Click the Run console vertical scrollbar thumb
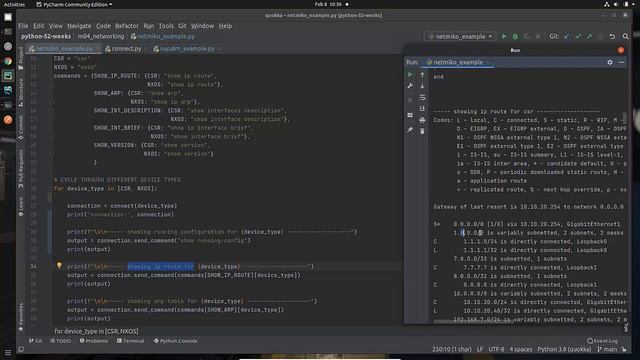 click(624, 118)
